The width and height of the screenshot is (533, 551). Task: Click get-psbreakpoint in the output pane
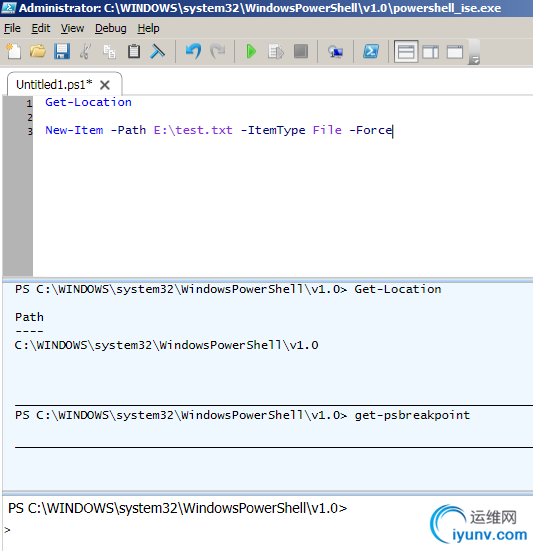[x=412, y=415]
